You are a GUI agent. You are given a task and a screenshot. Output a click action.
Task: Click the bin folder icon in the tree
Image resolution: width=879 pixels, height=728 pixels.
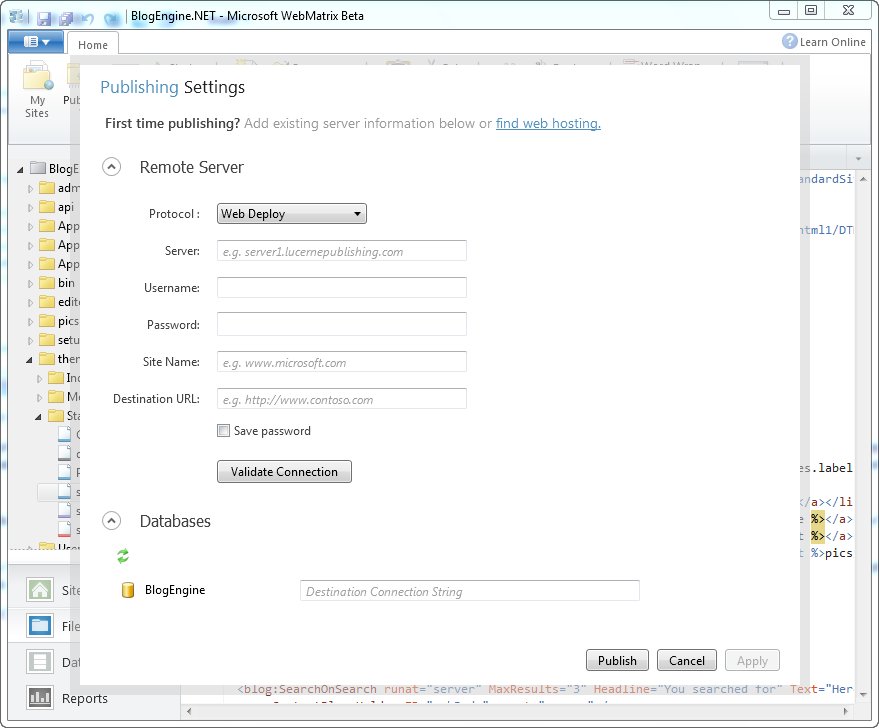47,282
